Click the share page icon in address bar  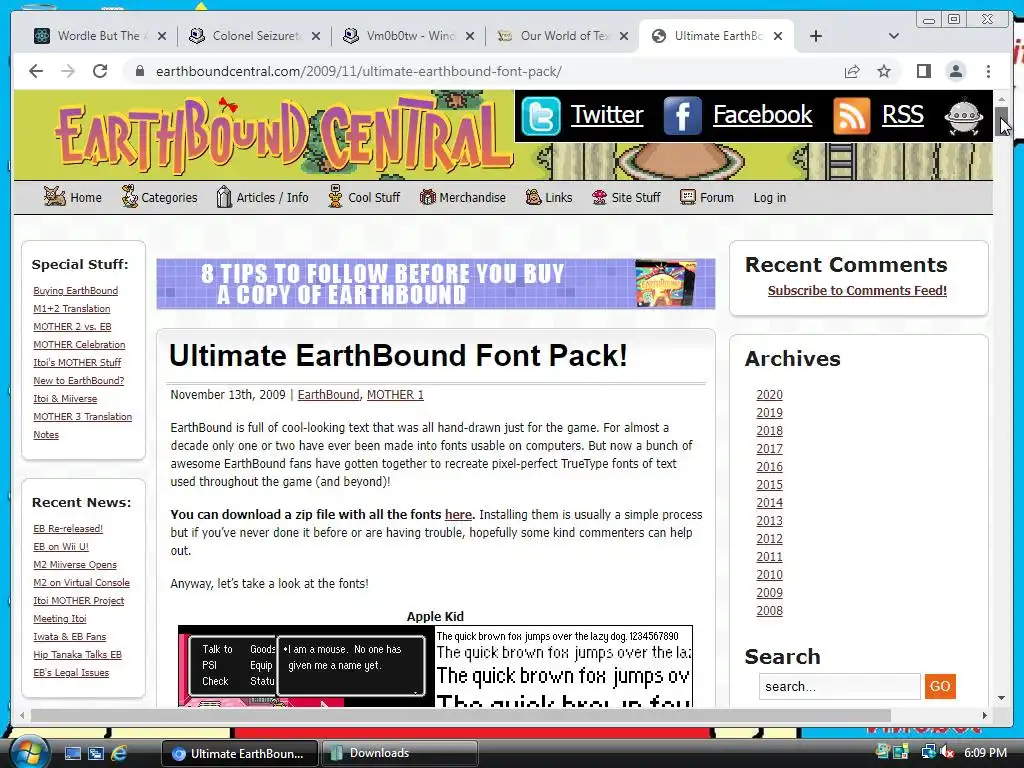(852, 71)
